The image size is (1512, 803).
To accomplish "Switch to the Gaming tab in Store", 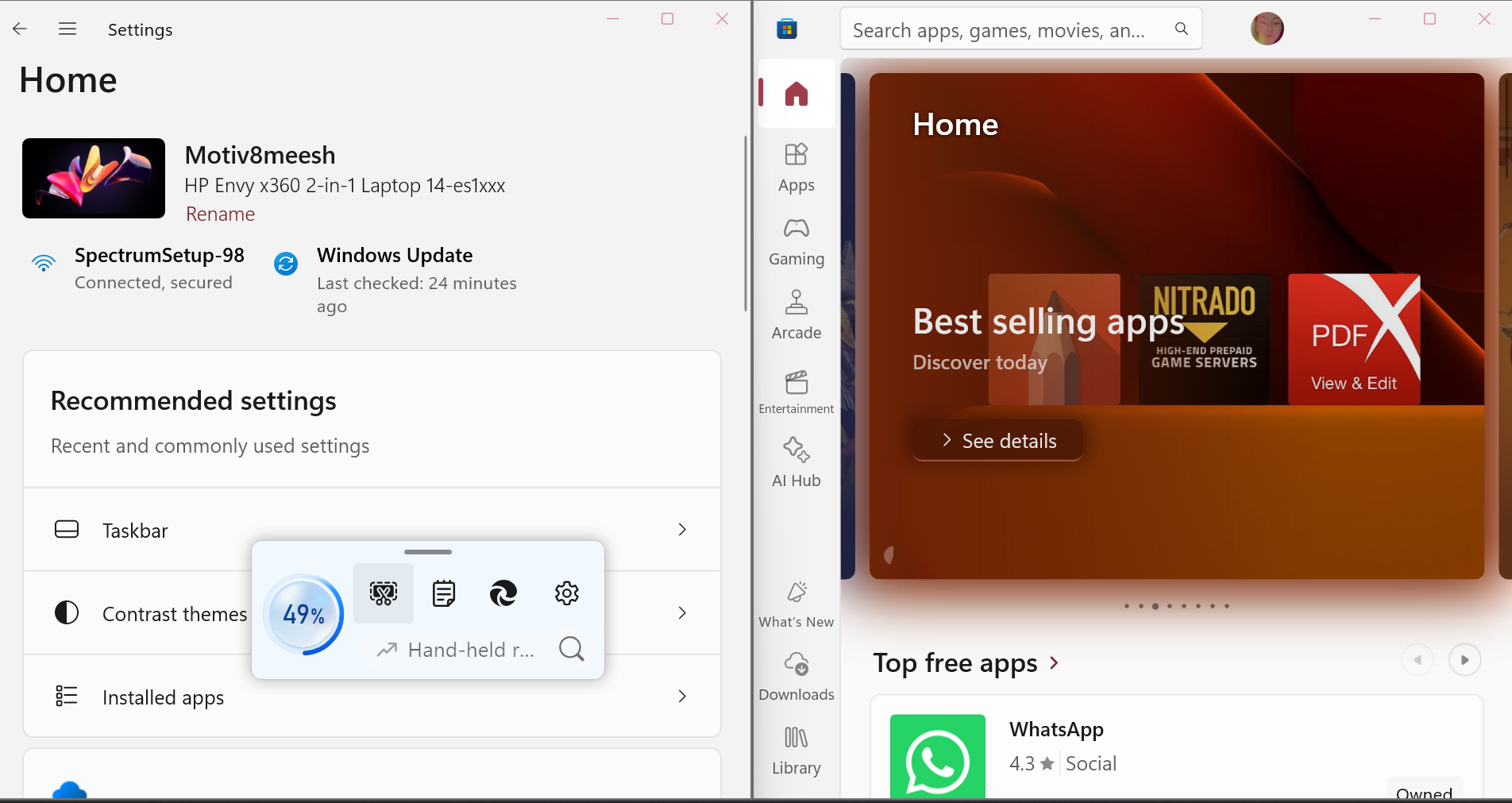I will 796,241.
